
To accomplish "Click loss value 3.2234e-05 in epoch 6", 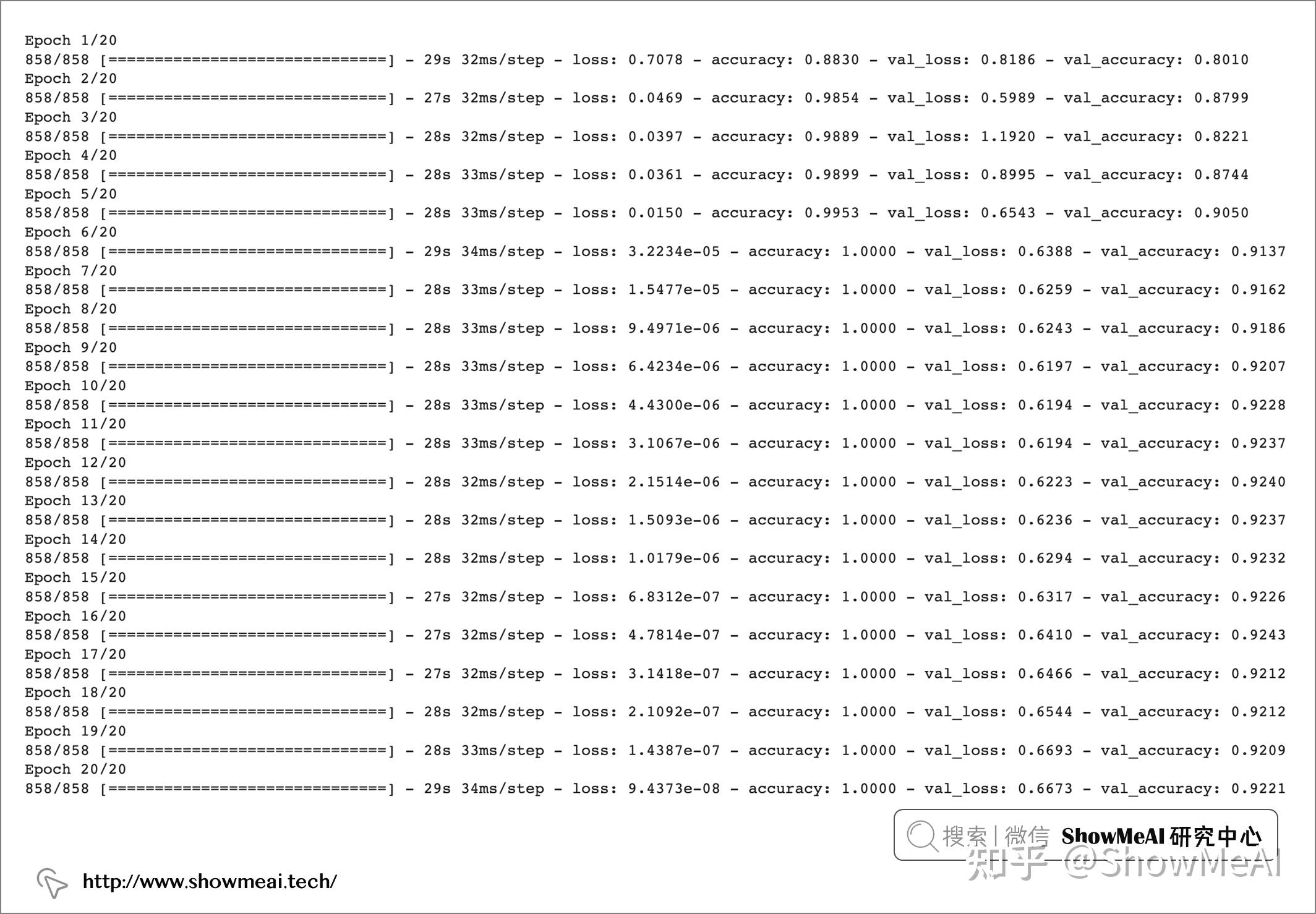I will pyautogui.click(x=674, y=252).
